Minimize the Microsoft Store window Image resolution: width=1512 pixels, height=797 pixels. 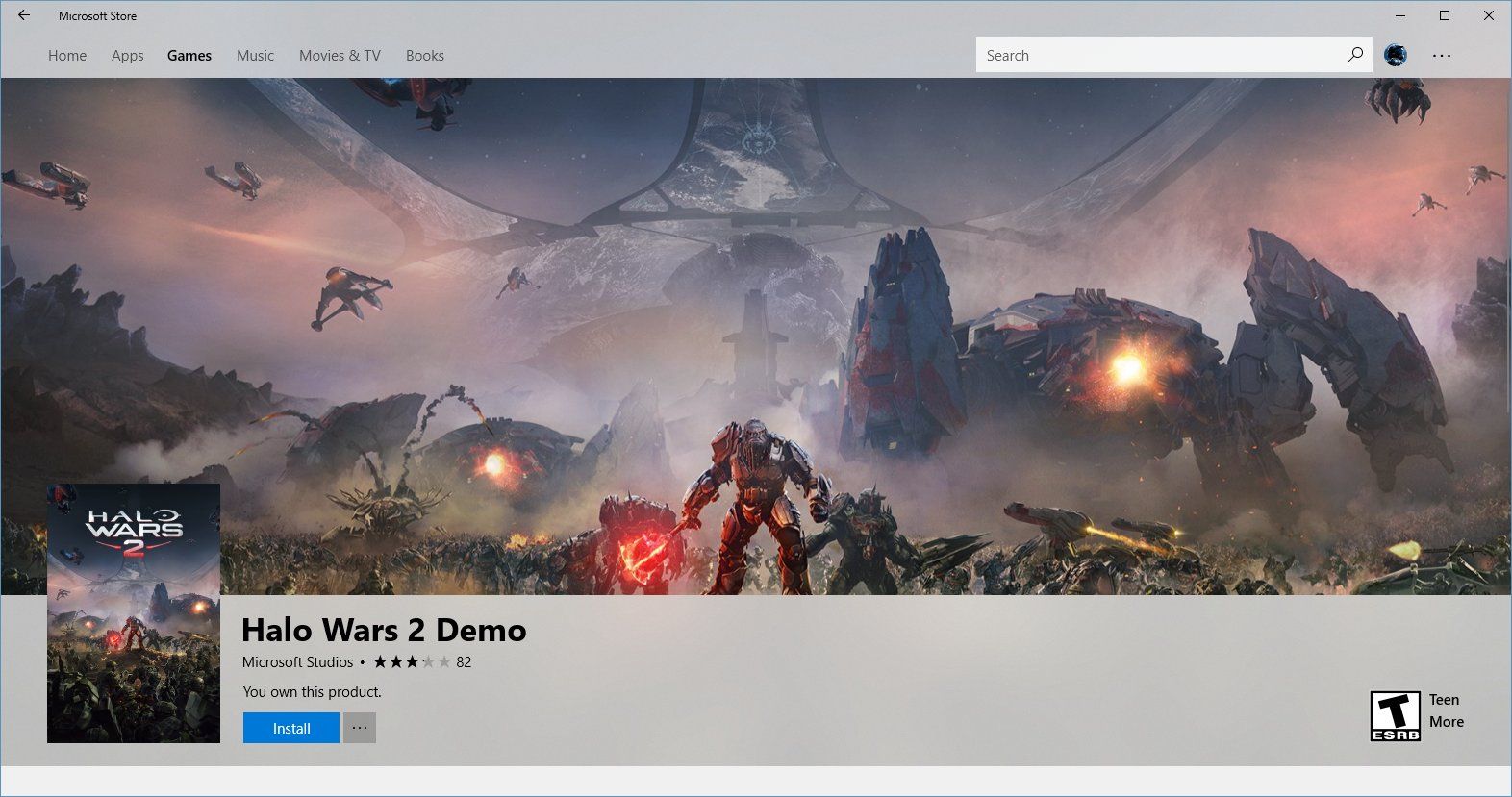click(x=1399, y=15)
